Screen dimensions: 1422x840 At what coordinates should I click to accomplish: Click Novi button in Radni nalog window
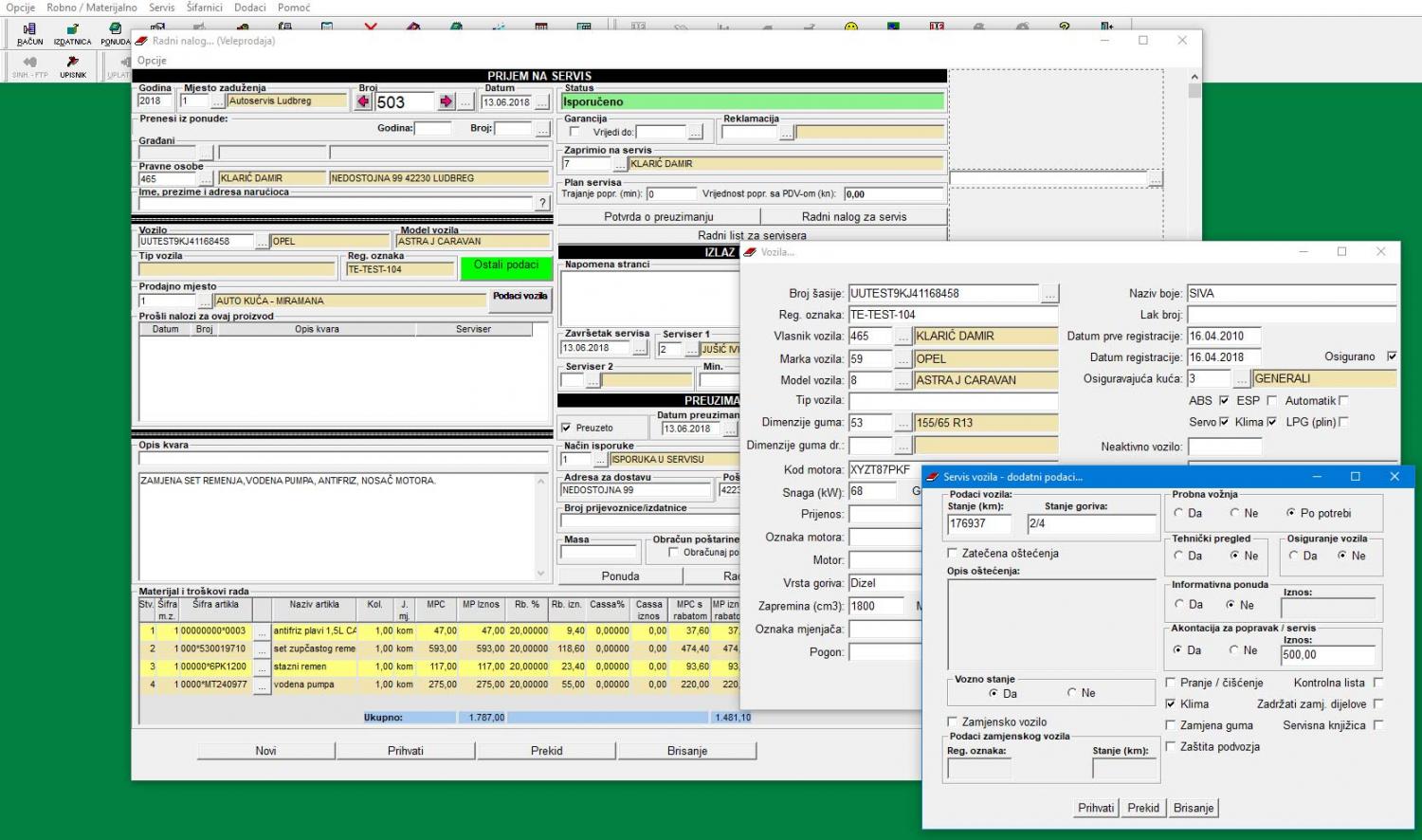coord(265,751)
